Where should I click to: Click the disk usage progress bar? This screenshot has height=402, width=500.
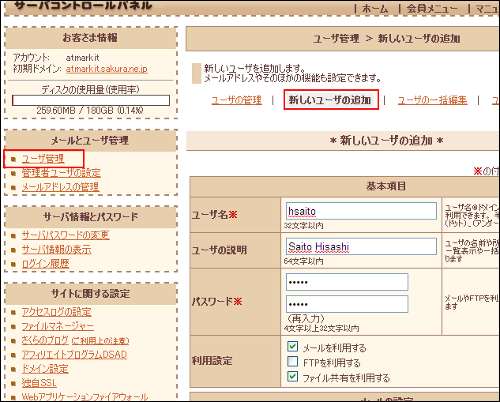[91, 100]
